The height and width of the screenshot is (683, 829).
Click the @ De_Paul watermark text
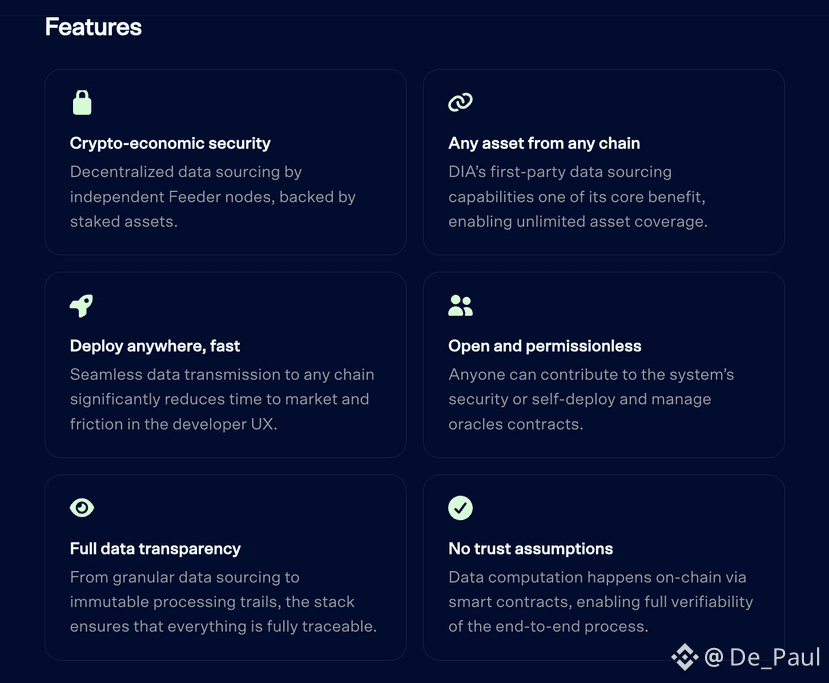[762, 657]
